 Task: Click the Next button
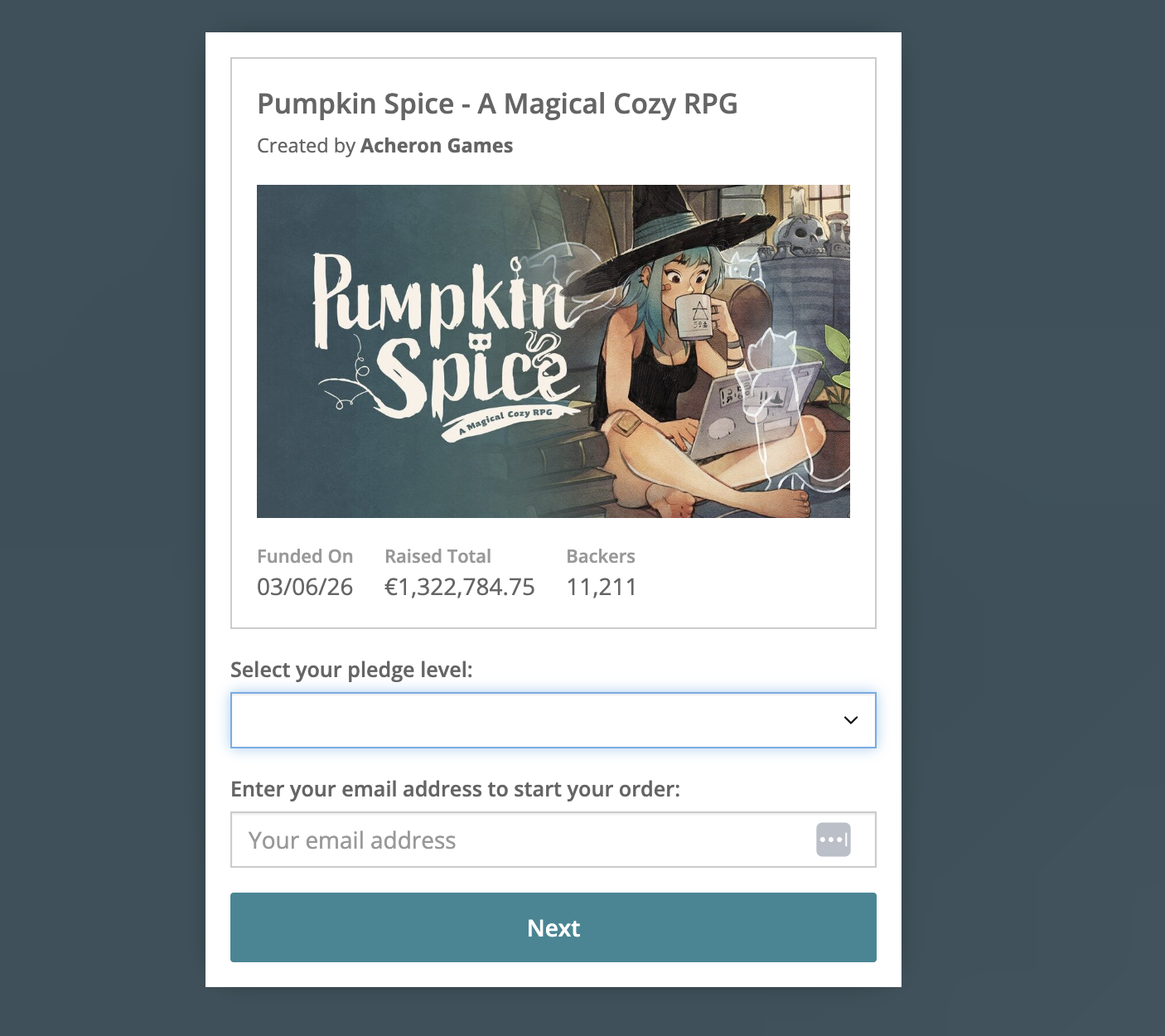coord(553,927)
